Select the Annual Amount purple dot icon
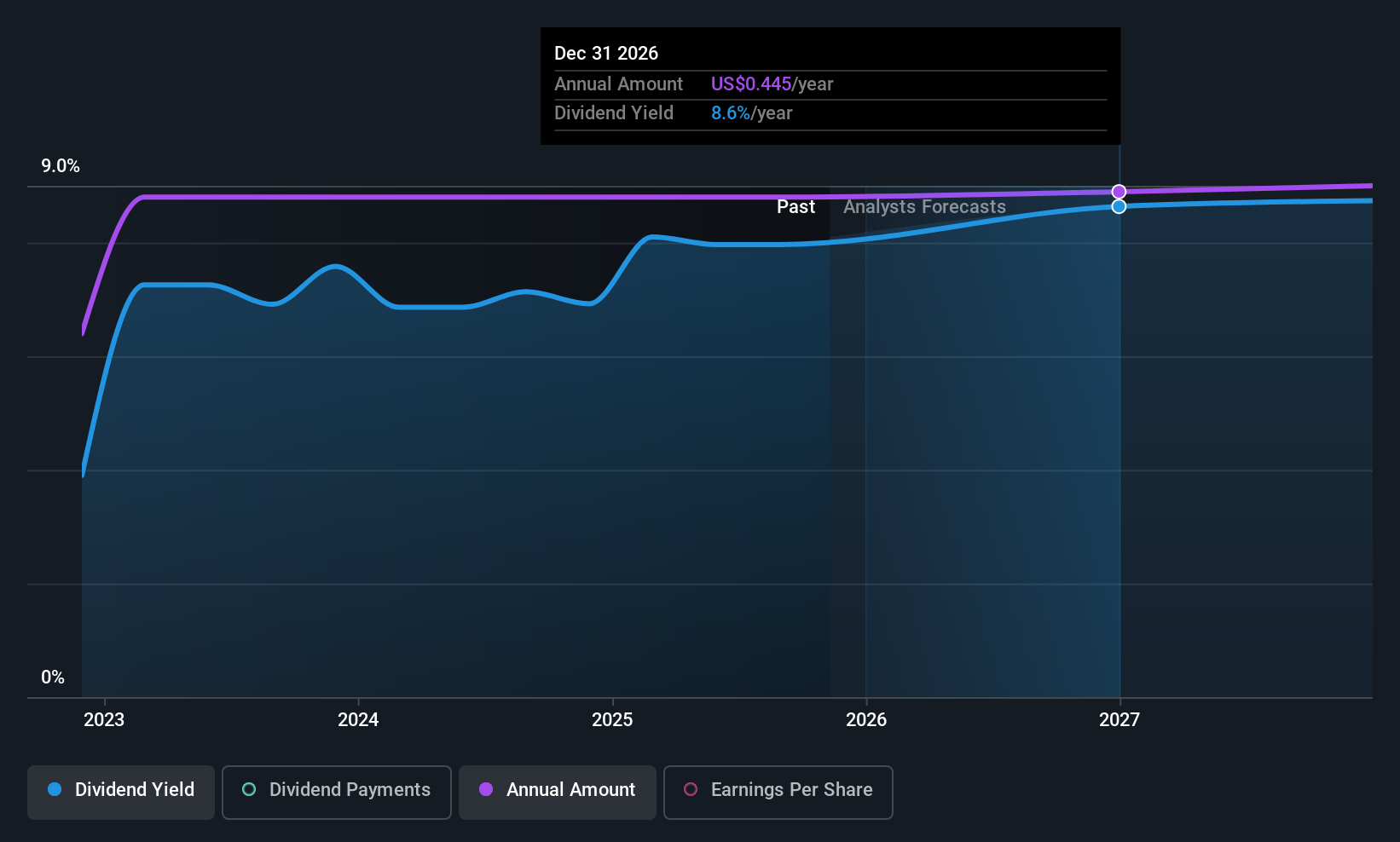Viewport: 1400px width, 842px height. pyautogui.click(x=485, y=790)
